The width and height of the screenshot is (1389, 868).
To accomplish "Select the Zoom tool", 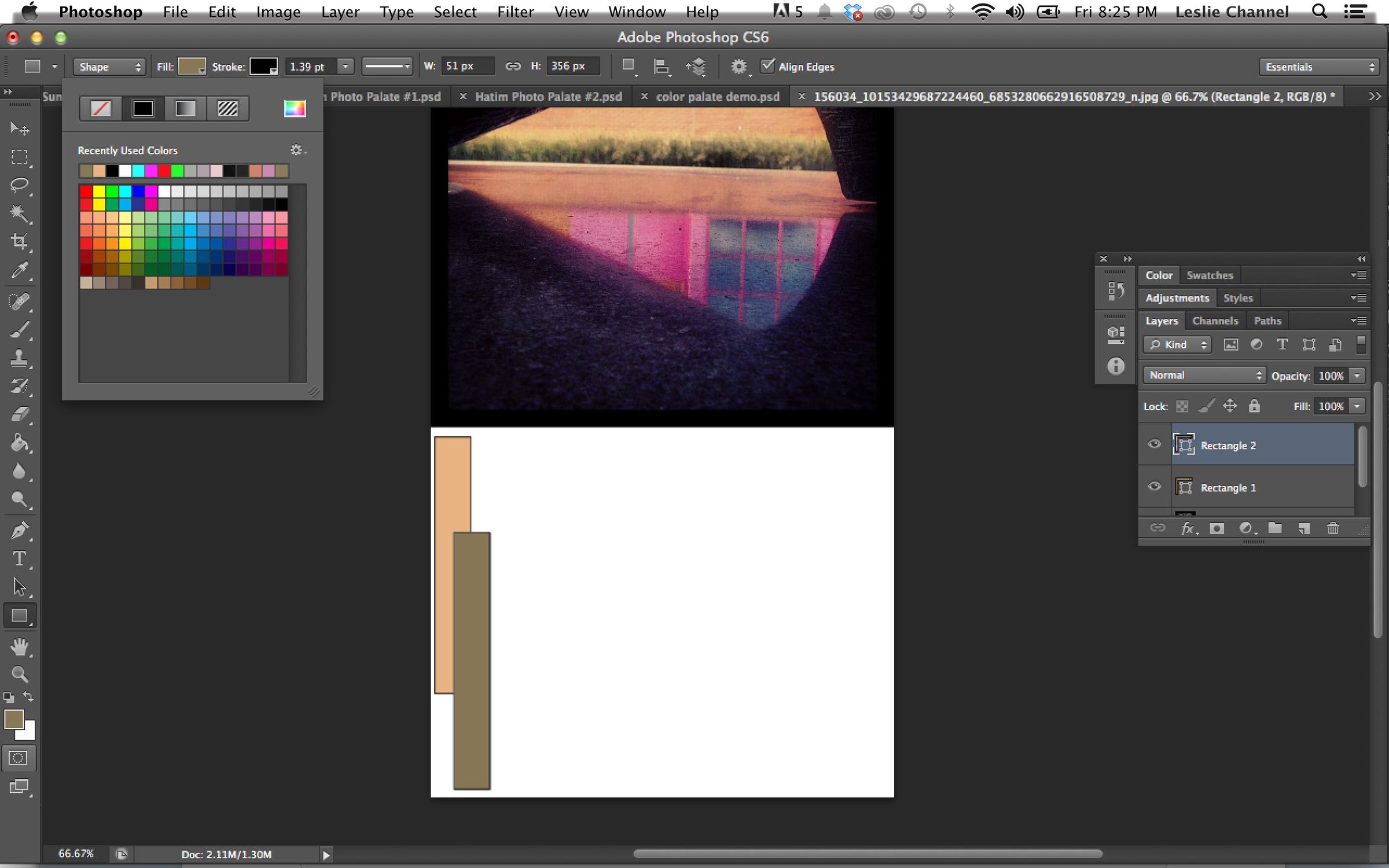I will point(20,673).
